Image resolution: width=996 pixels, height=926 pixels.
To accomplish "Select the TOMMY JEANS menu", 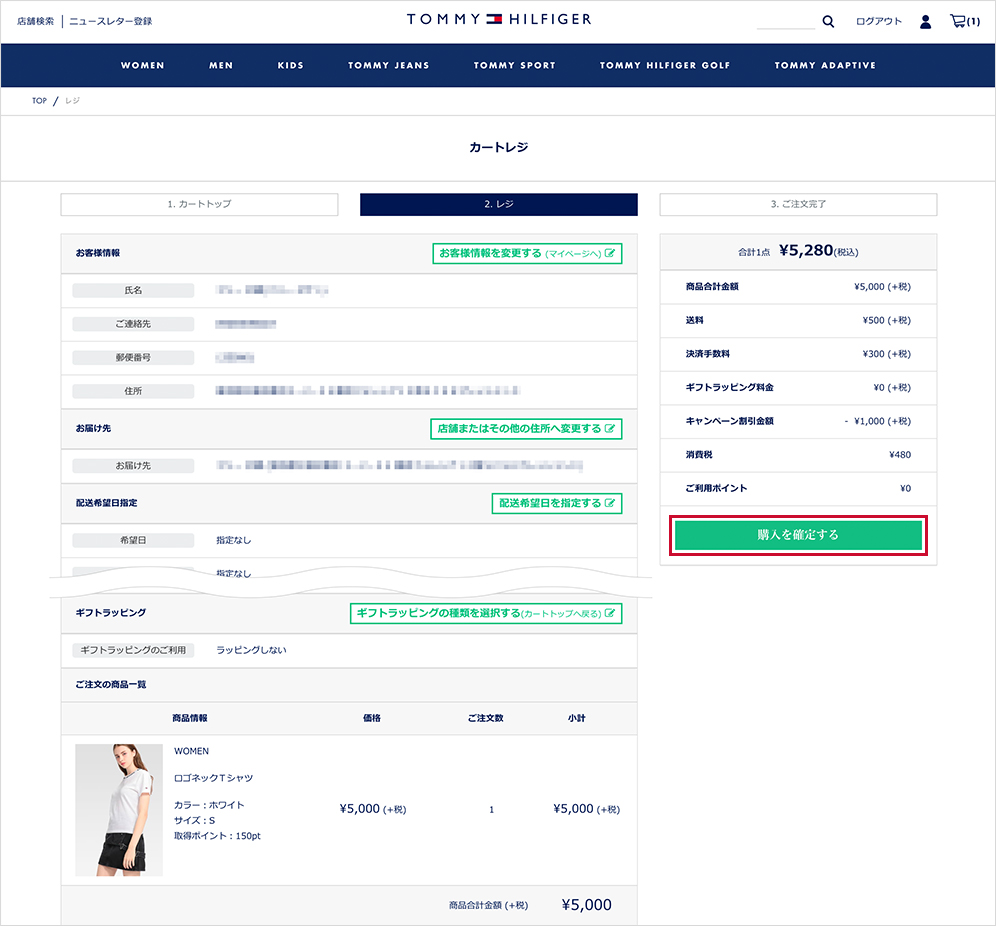I will [388, 65].
